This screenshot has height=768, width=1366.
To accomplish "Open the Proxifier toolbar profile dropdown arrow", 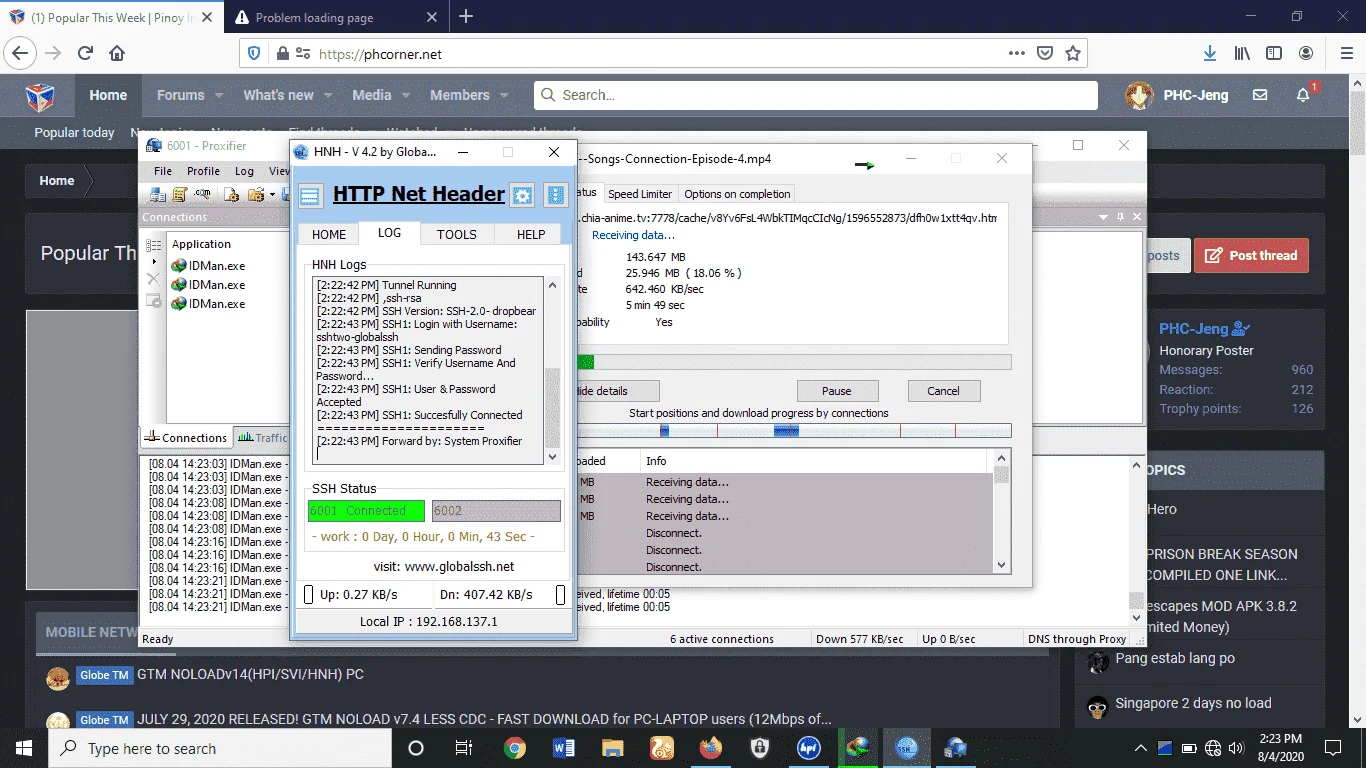I will [273, 194].
